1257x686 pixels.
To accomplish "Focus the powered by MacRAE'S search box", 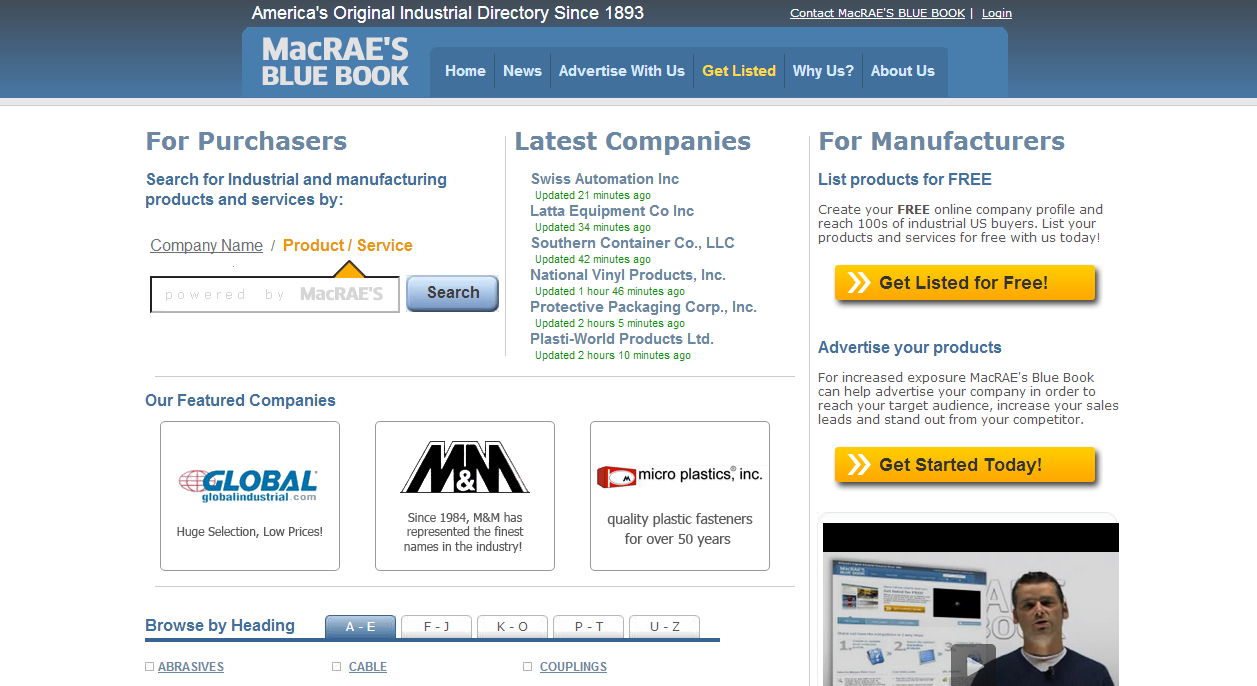I will click(275, 295).
